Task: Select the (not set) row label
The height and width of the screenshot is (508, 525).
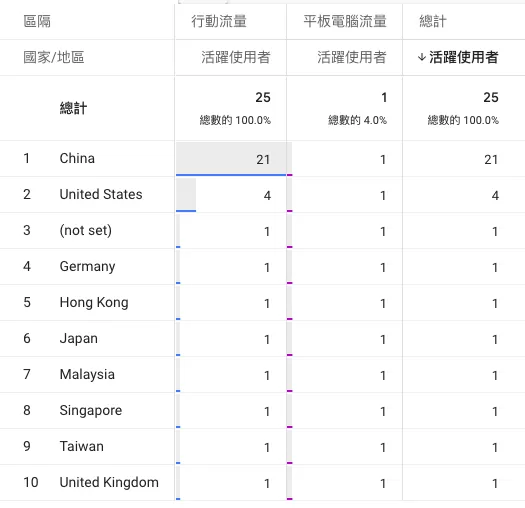Action: pyautogui.click(x=86, y=230)
